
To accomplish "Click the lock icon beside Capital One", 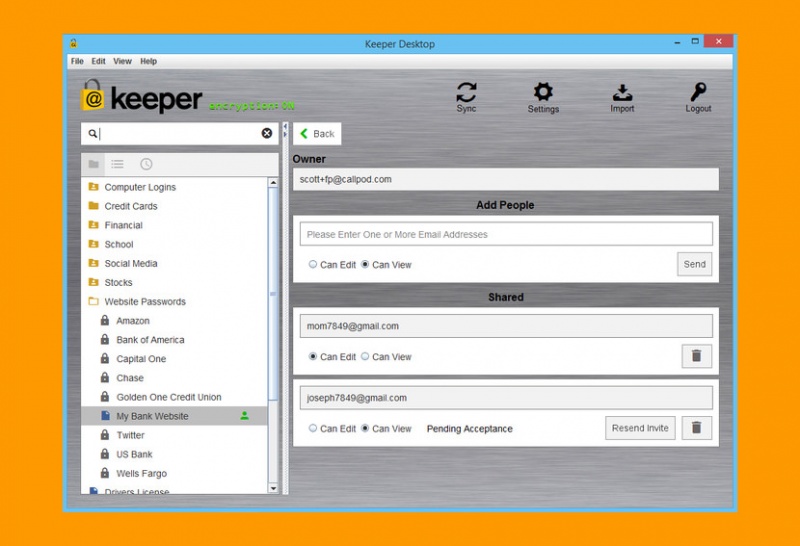I will [105, 358].
